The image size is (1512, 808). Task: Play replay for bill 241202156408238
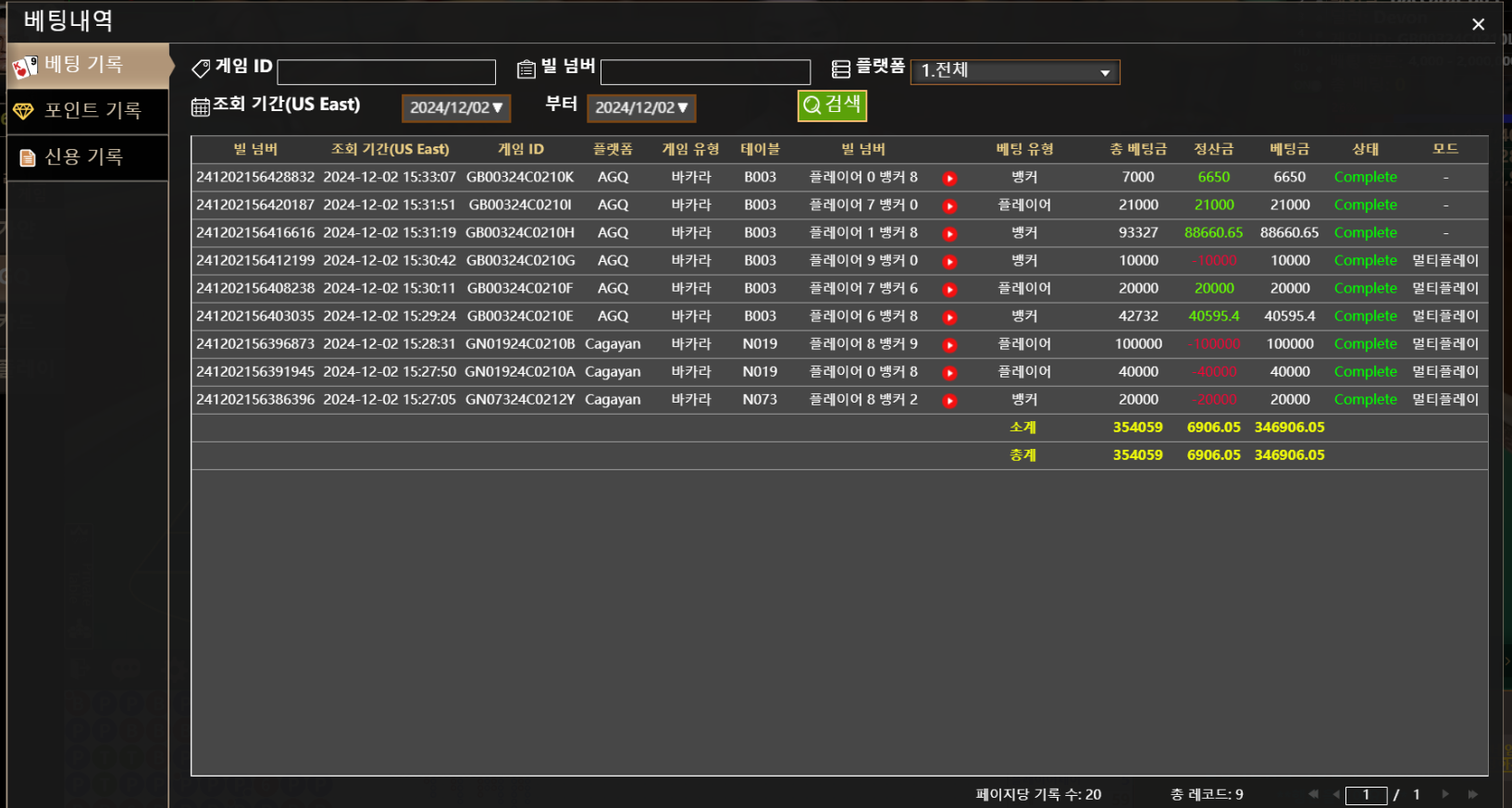point(949,290)
